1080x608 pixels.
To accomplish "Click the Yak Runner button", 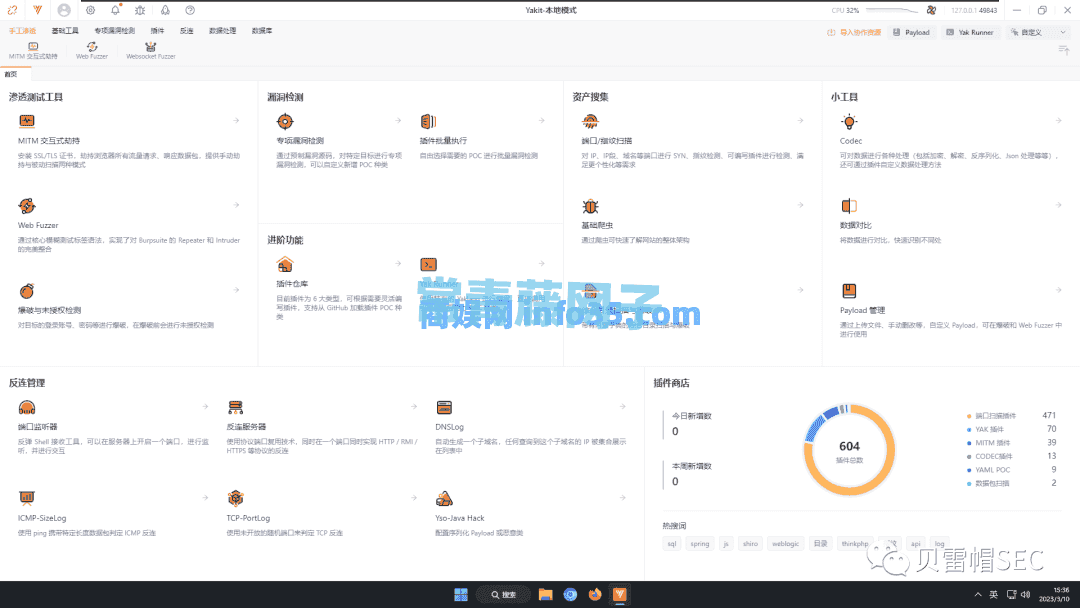I will pyautogui.click(x=970, y=32).
